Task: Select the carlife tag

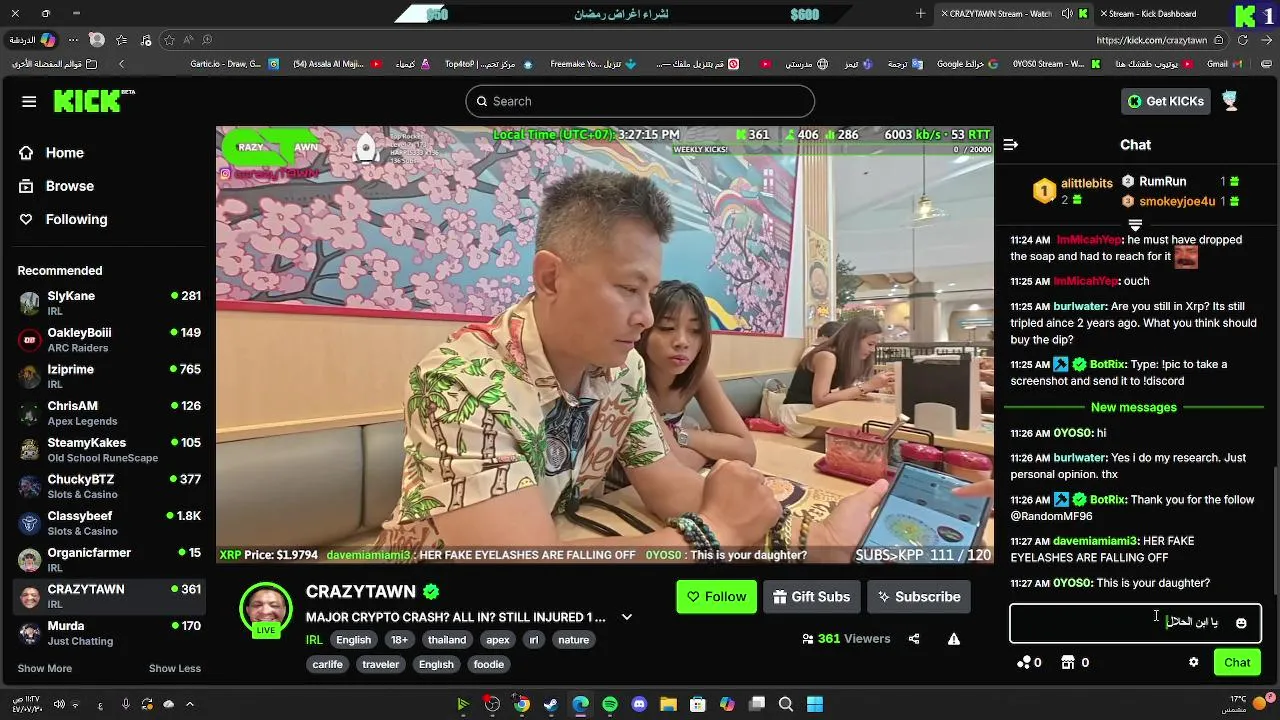Action: (x=327, y=664)
